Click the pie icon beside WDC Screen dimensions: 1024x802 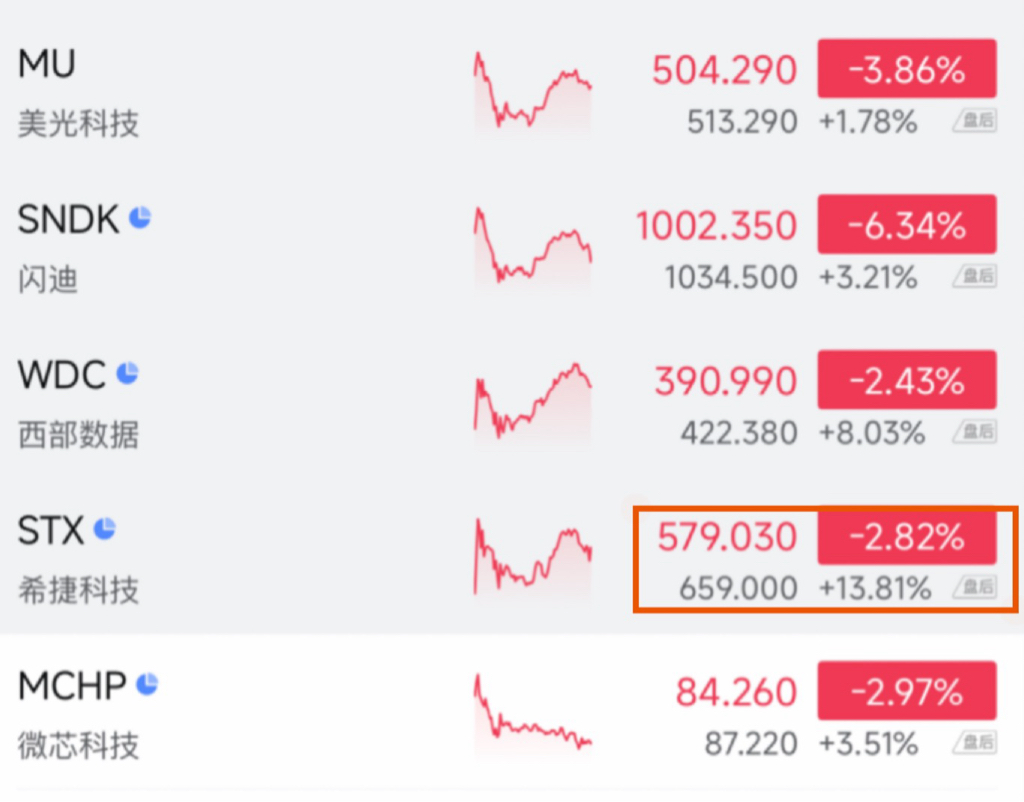click(x=127, y=373)
